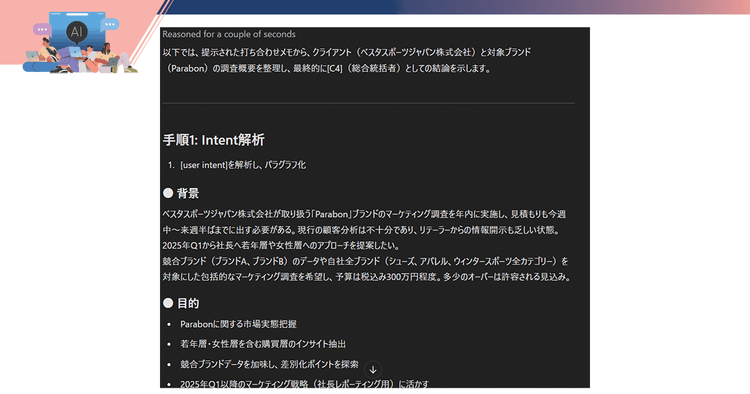Click bullet '若年層・女性層を含む購買層のインサイト抽出'
The image size is (750, 394).
(x=263, y=344)
